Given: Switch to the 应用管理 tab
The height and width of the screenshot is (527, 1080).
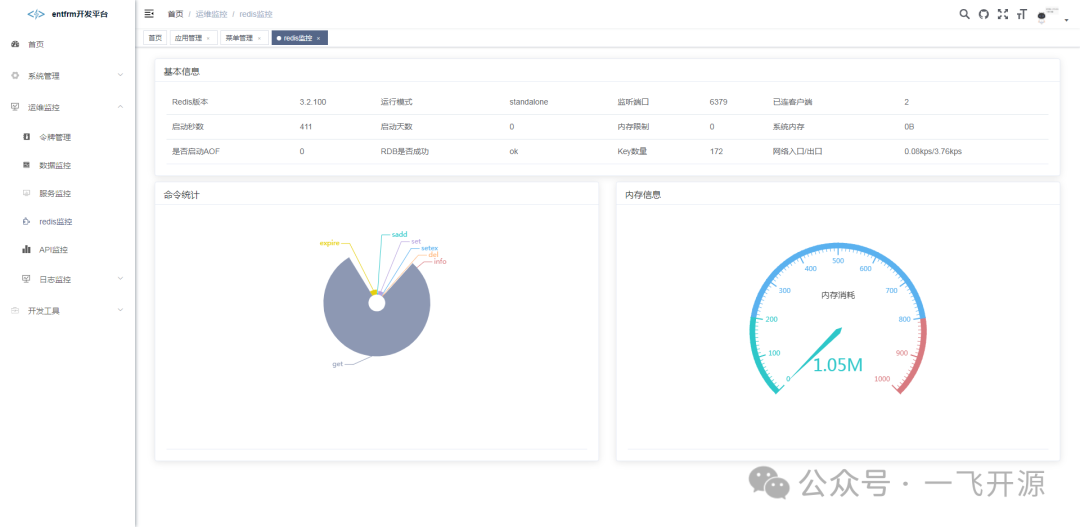Looking at the screenshot, I should pyautogui.click(x=194, y=38).
